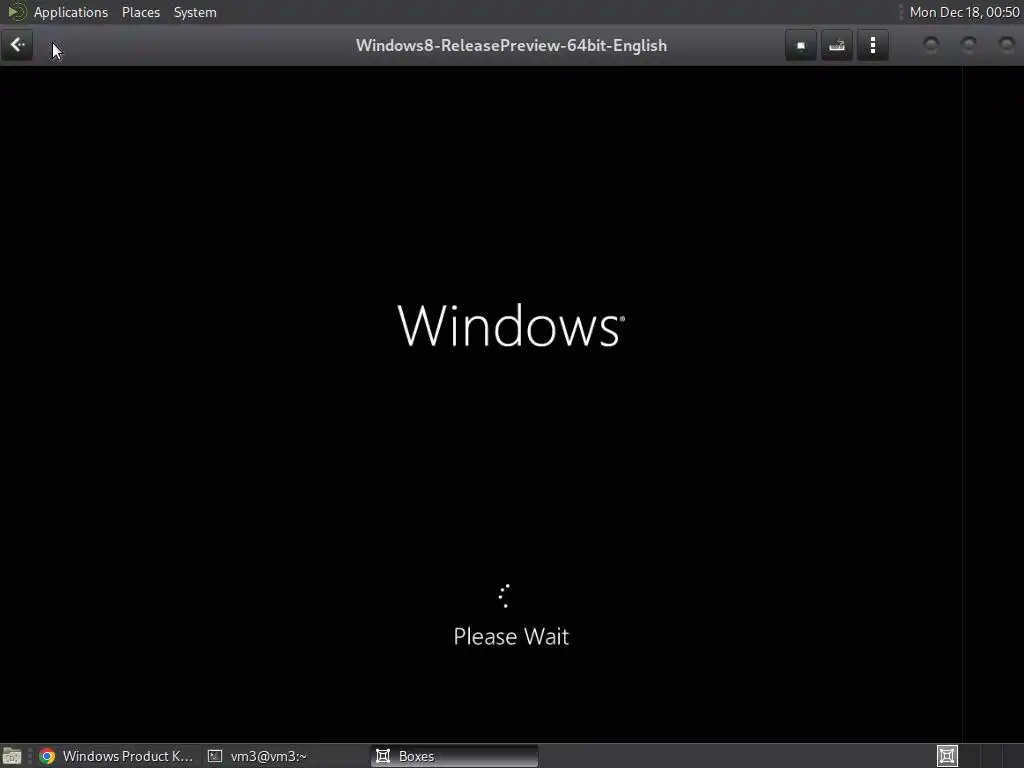Click the fullscreen button in Boxes header
This screenshot has width=1024, height=768.
(801, 46)
